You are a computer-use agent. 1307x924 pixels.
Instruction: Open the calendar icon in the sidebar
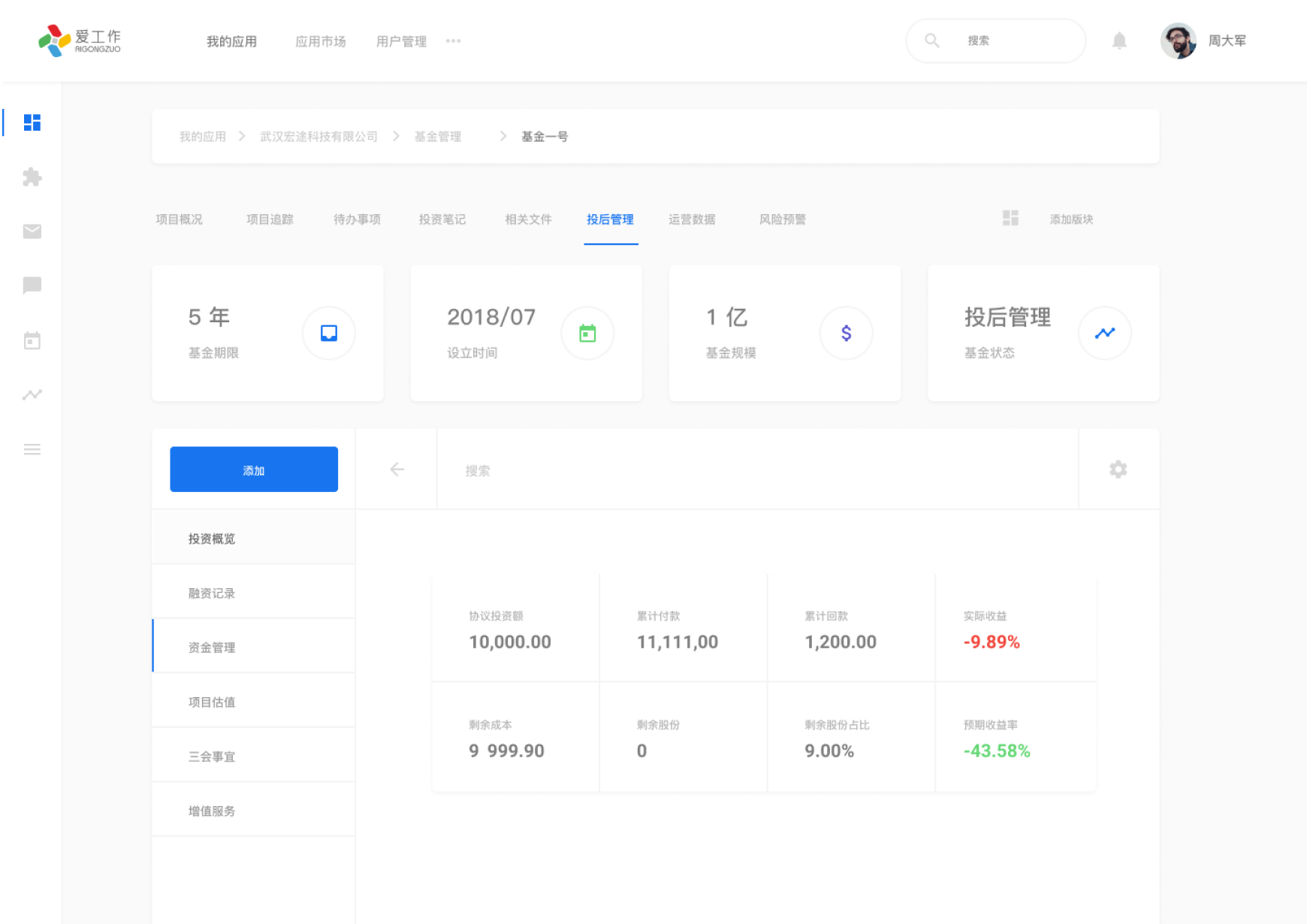pos(32,340)
